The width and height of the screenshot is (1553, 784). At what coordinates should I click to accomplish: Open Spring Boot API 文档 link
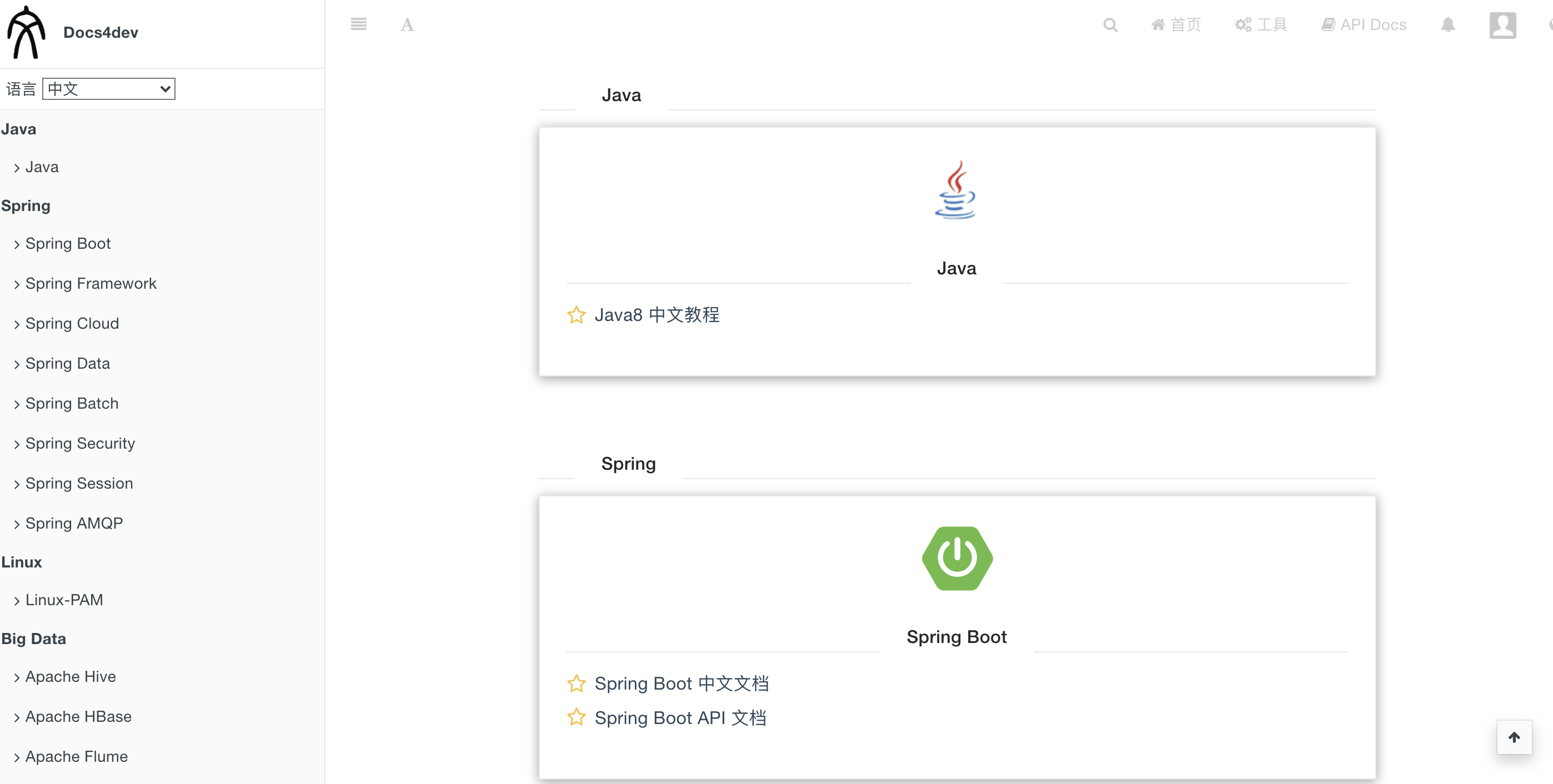680,718
